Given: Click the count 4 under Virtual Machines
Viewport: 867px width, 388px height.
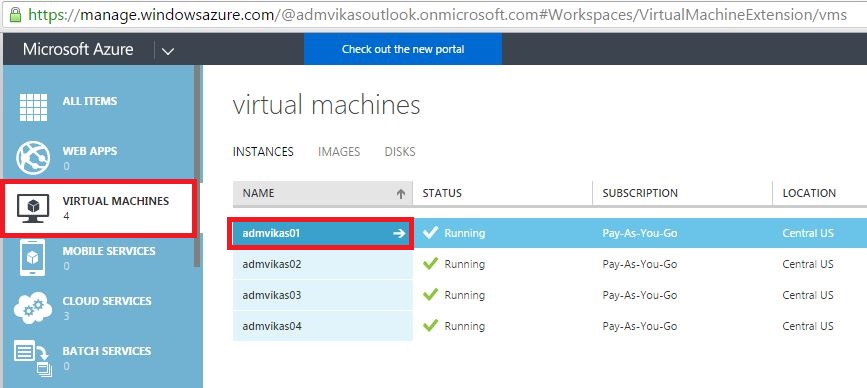Looking at the screenshot, I should [x=66, y=216].
